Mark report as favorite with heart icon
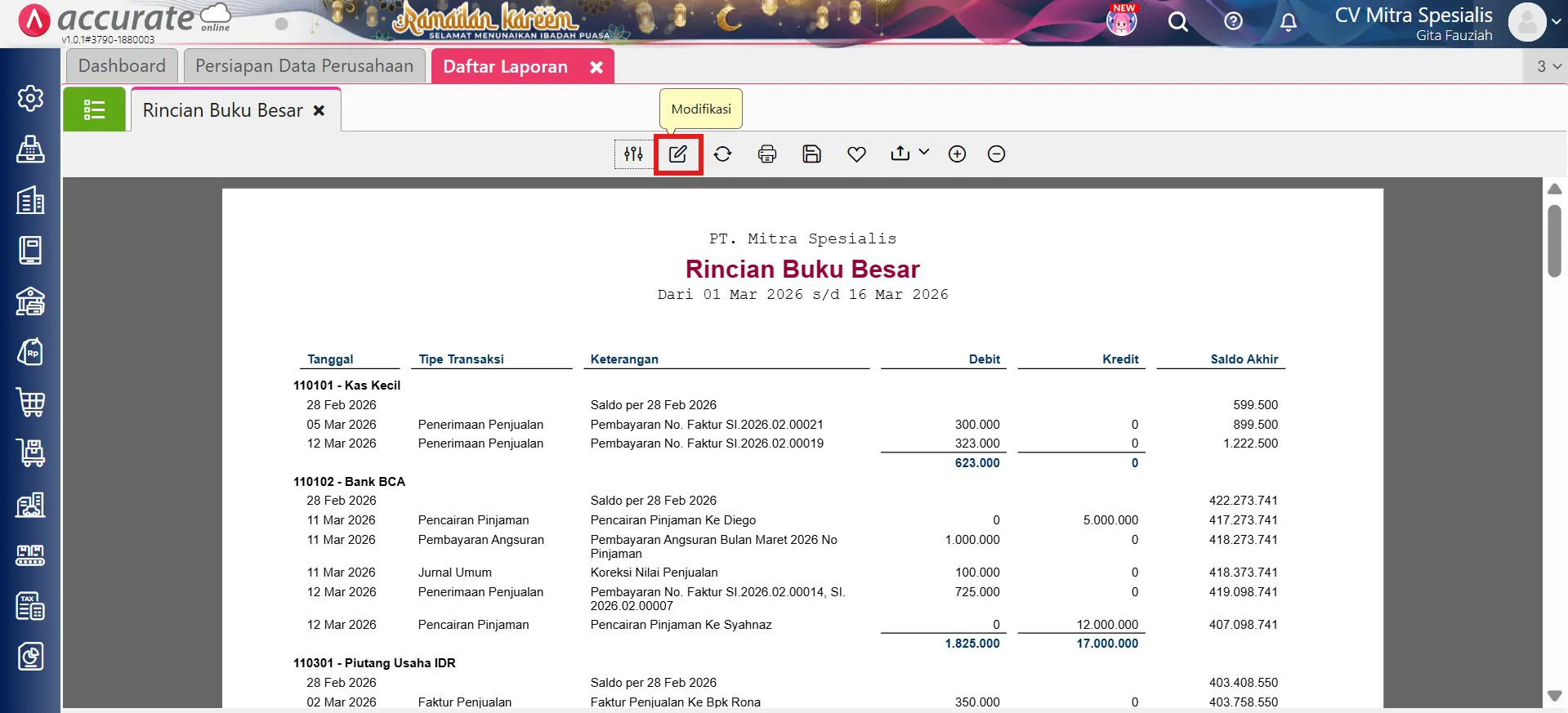The width and height of the screenshot is (1568, 713). pyautogui.click(x=856, y=154)
